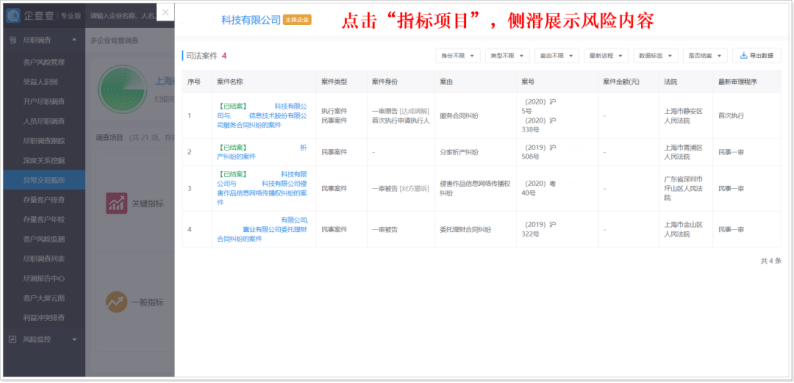Open 客户风险管理 in the sidebar

44,62
